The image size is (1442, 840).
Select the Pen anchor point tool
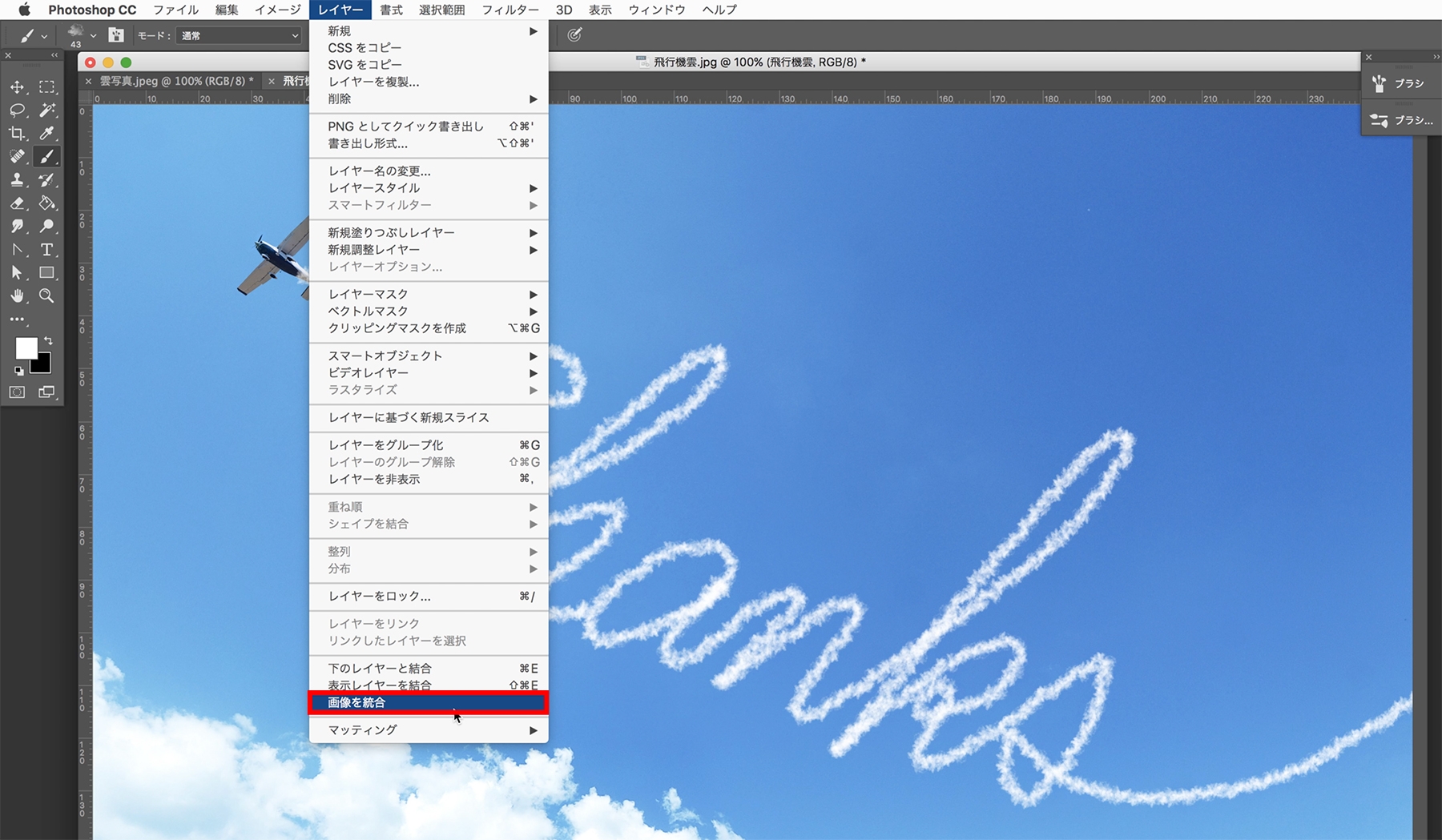(17, 249)
